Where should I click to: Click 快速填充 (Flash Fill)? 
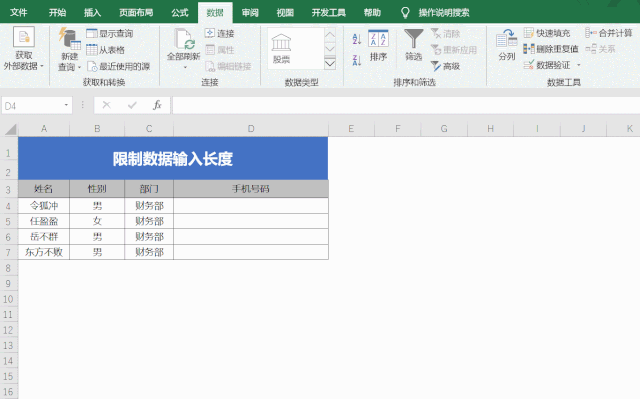(x=547, y=33)
